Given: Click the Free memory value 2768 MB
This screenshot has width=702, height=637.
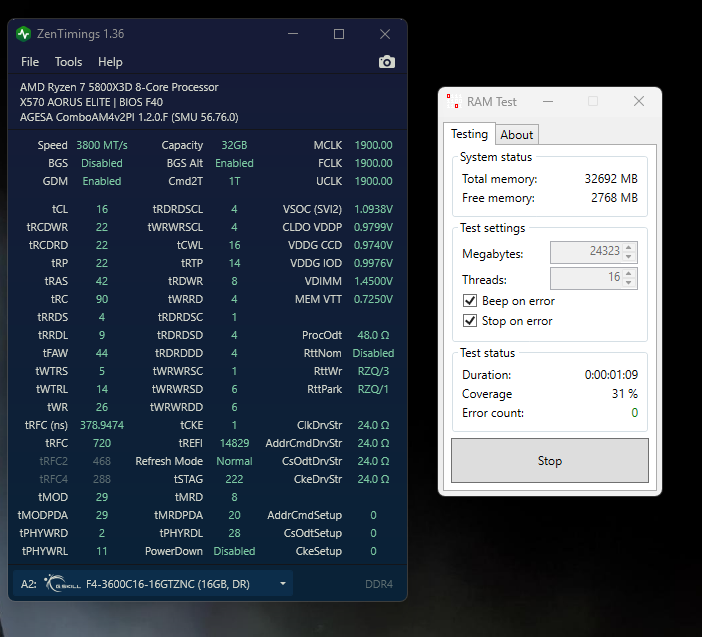Looking at the screenshot, I should coord(614,197).
